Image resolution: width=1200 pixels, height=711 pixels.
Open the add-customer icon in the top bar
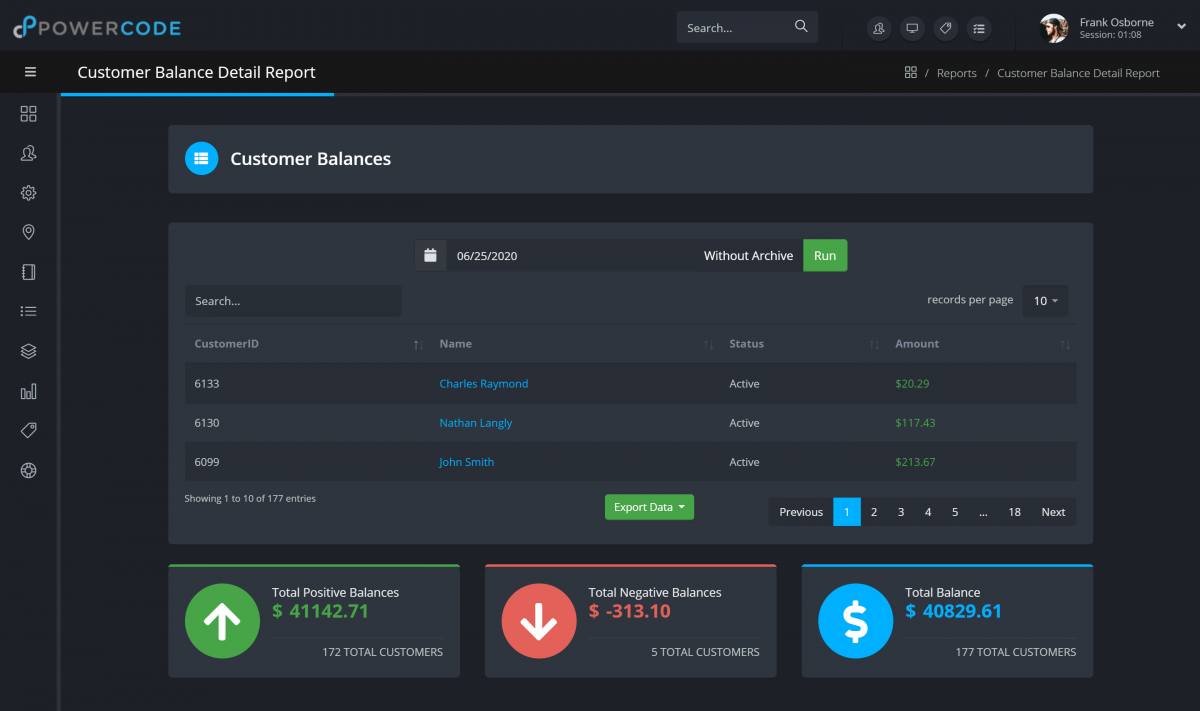(878, 28)
